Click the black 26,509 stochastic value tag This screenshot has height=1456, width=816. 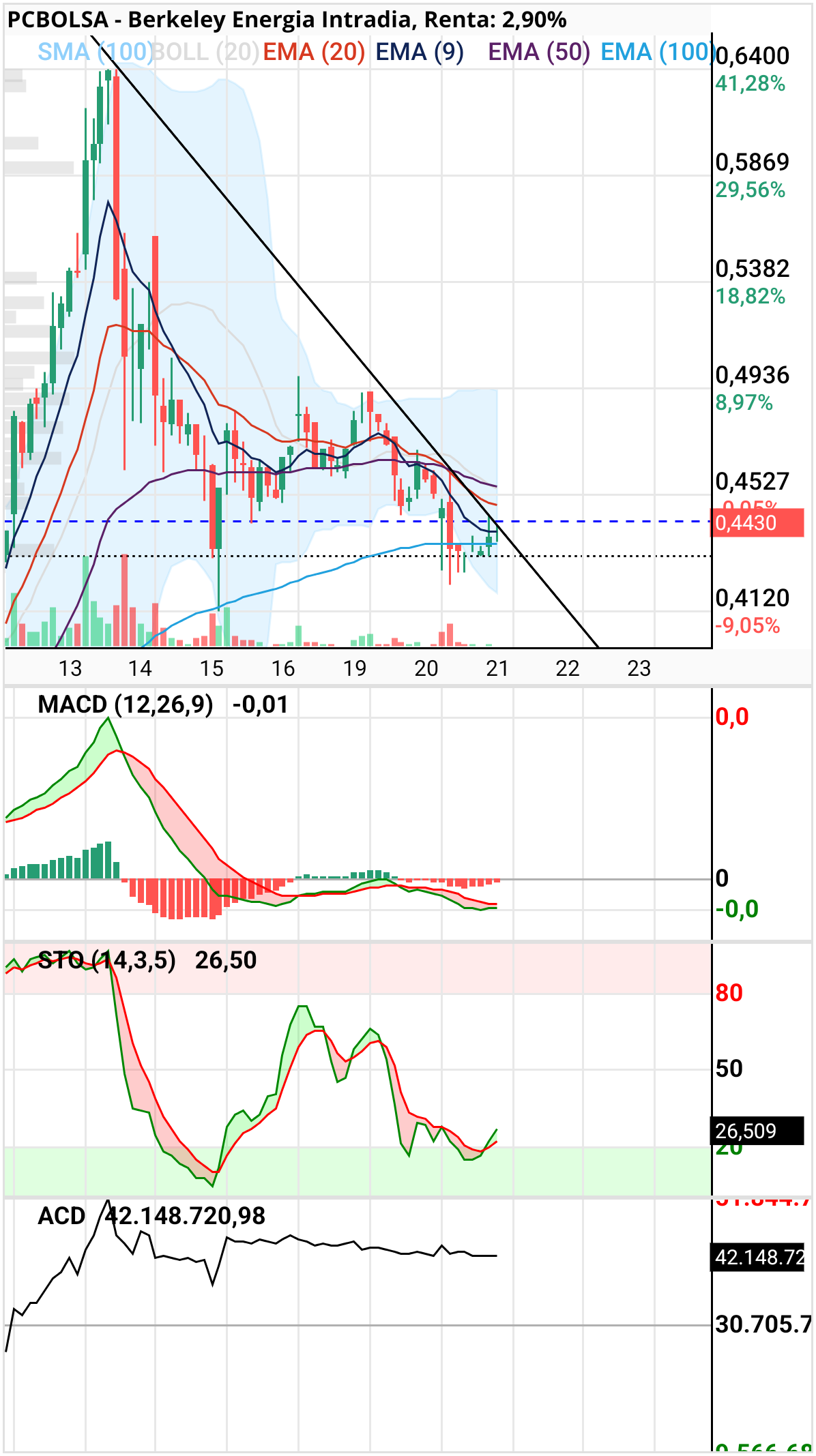tap(757, 1131)
